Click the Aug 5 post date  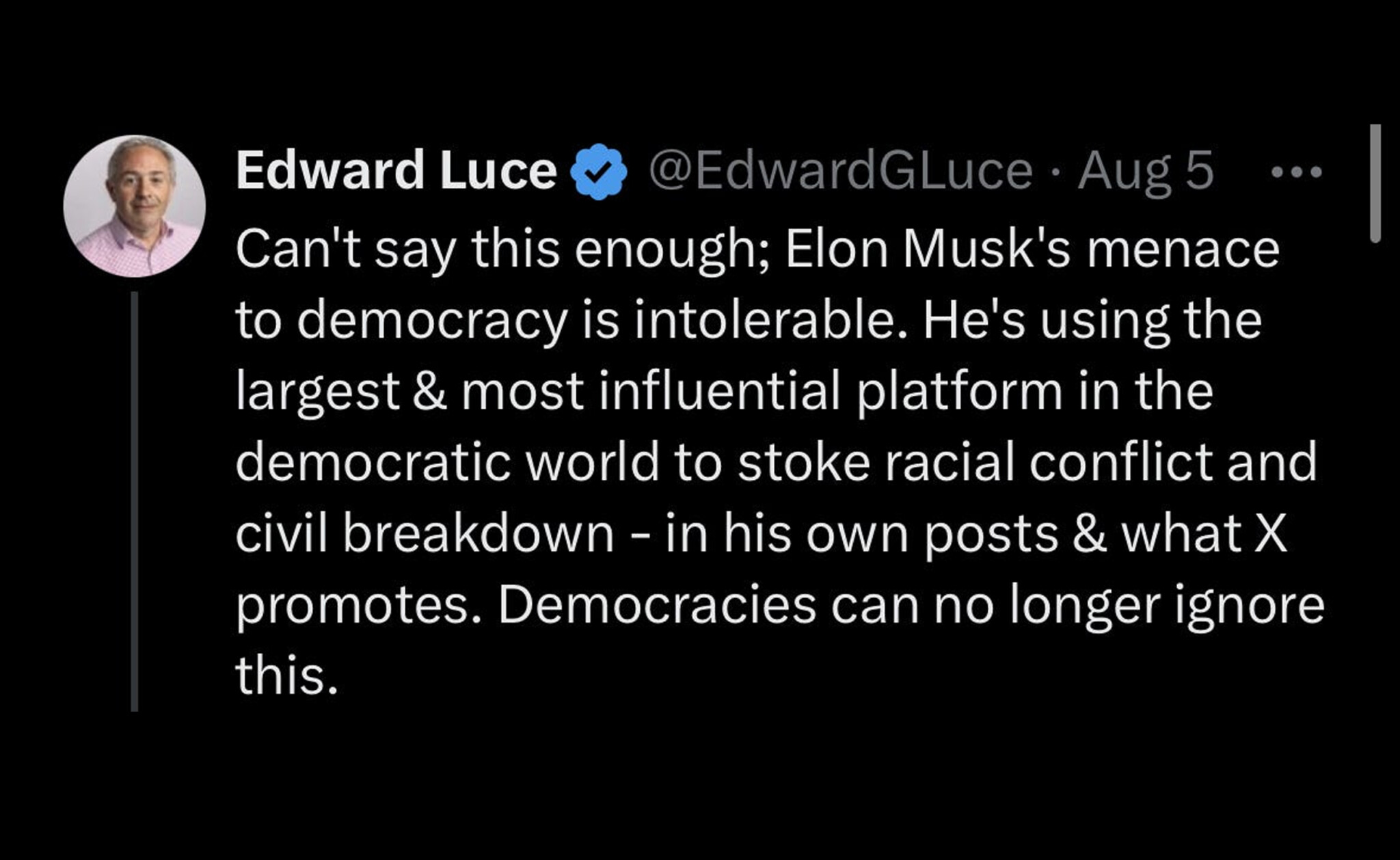click(x=1146, y=171)
